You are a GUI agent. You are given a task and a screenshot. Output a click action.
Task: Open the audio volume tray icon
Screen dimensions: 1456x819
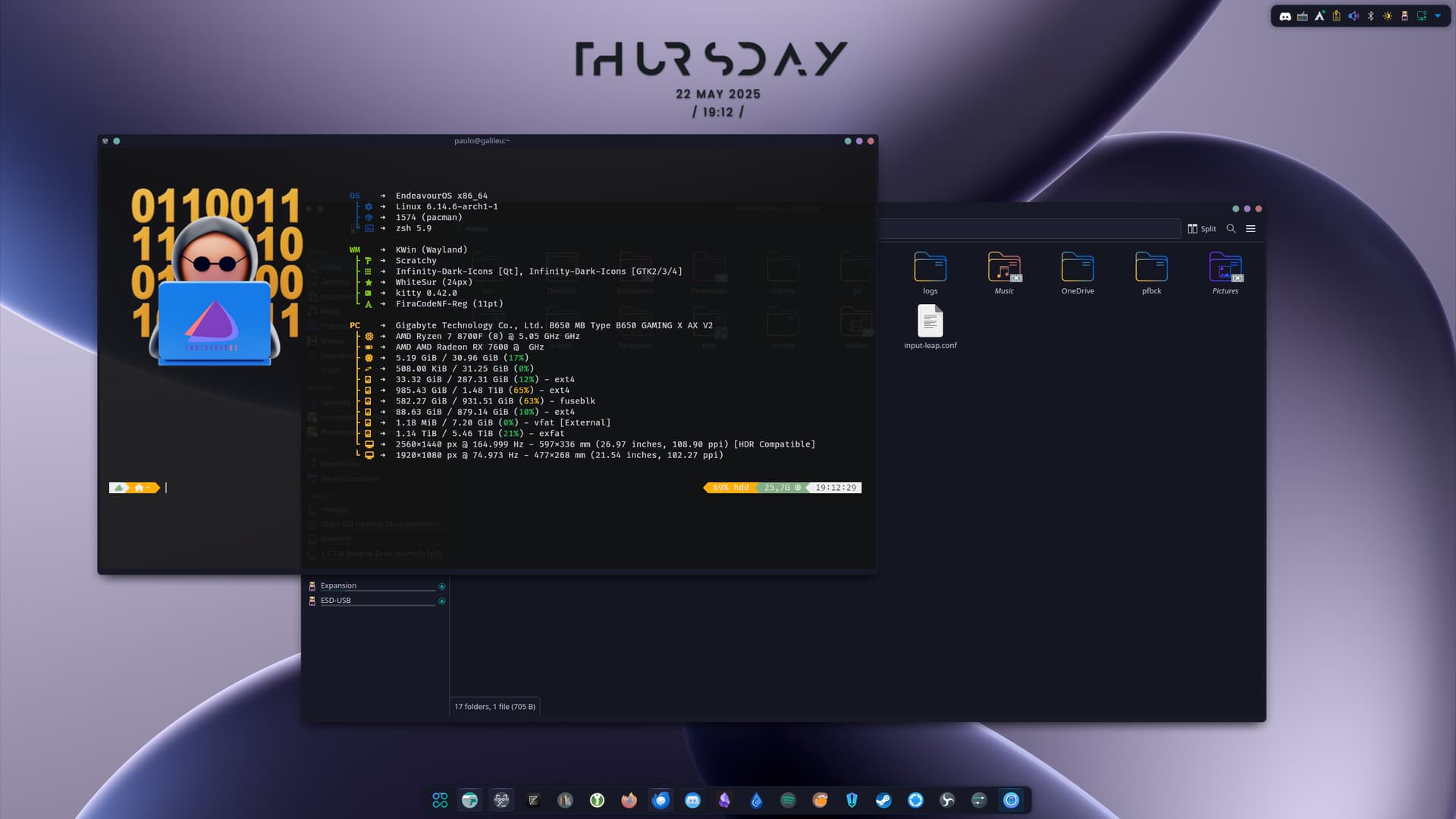1354,16
